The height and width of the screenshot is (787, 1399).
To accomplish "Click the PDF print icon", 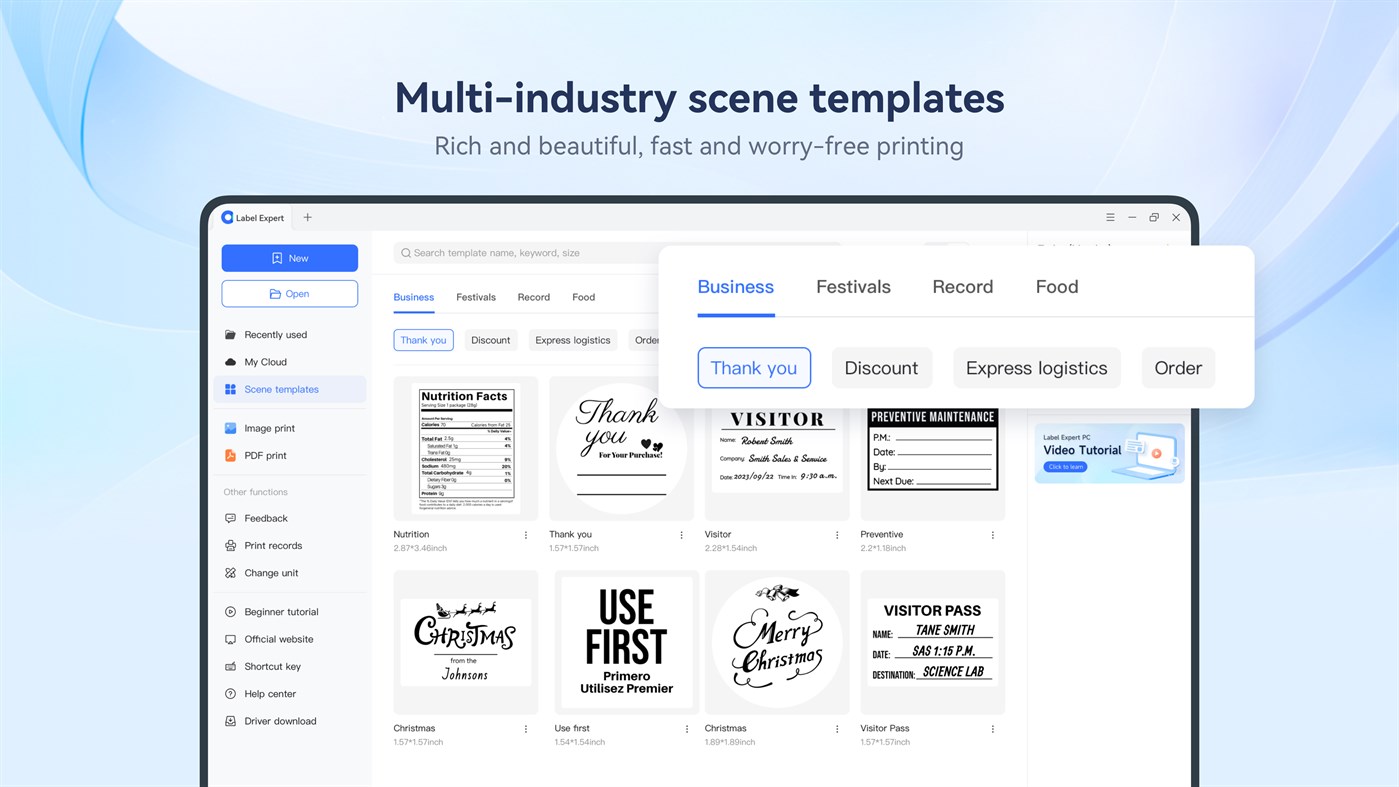I will pos(231,455).
